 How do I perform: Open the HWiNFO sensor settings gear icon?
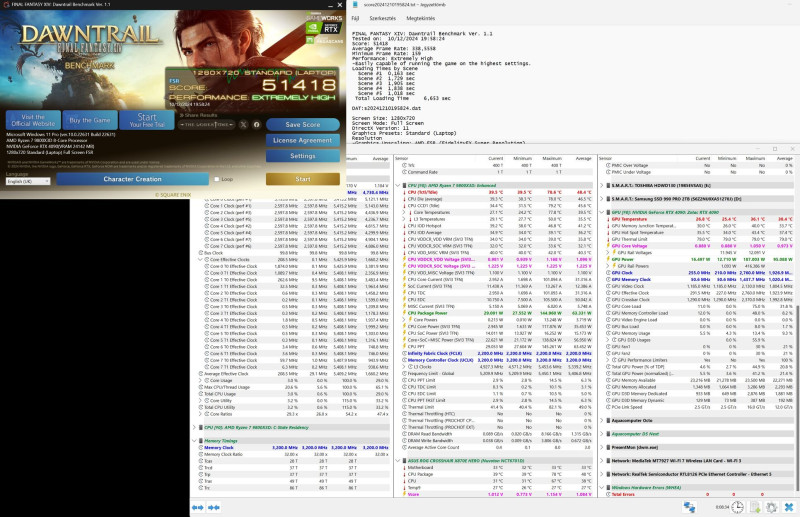click(x=771, y=507)
